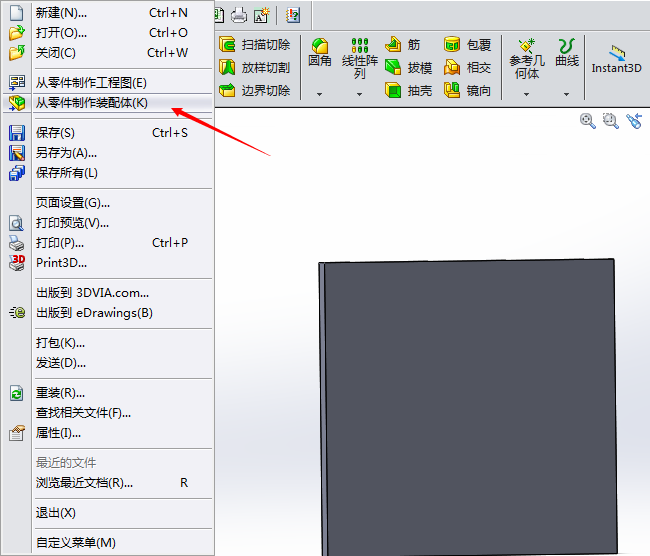
Task: Choose 属性(I)... menu item
Action: (108, 433)
